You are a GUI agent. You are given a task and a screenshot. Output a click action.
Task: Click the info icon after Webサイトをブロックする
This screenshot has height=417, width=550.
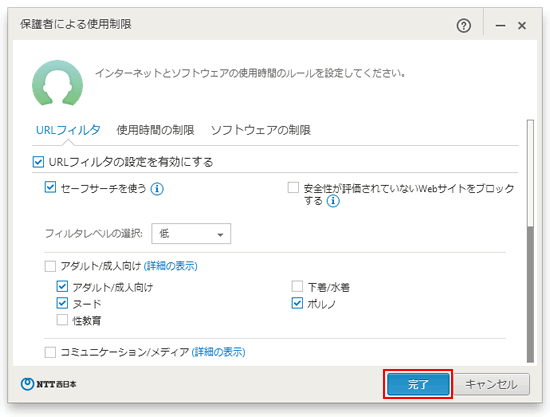tap(333, 201)
